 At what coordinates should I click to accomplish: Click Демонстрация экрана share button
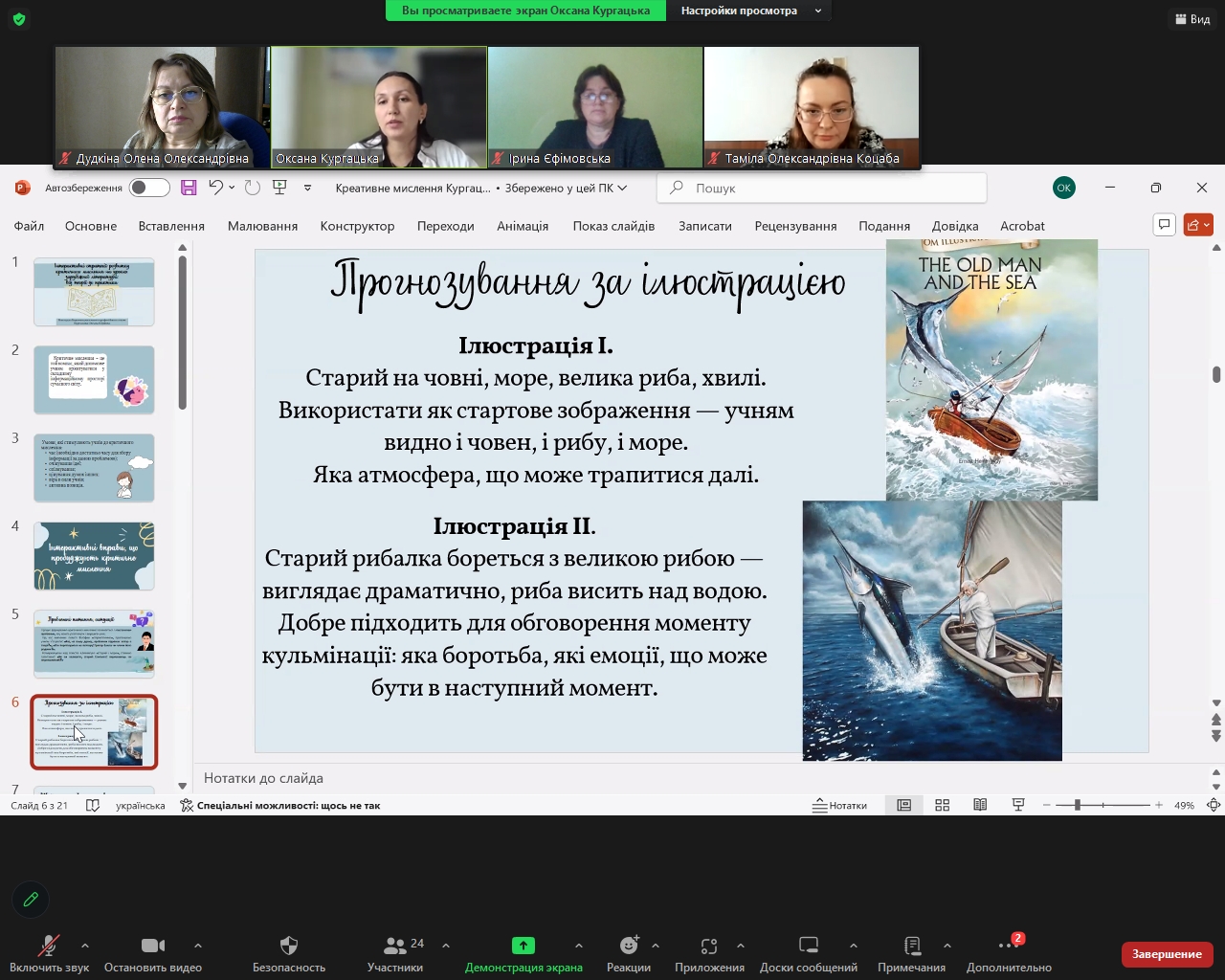[523, 954]
